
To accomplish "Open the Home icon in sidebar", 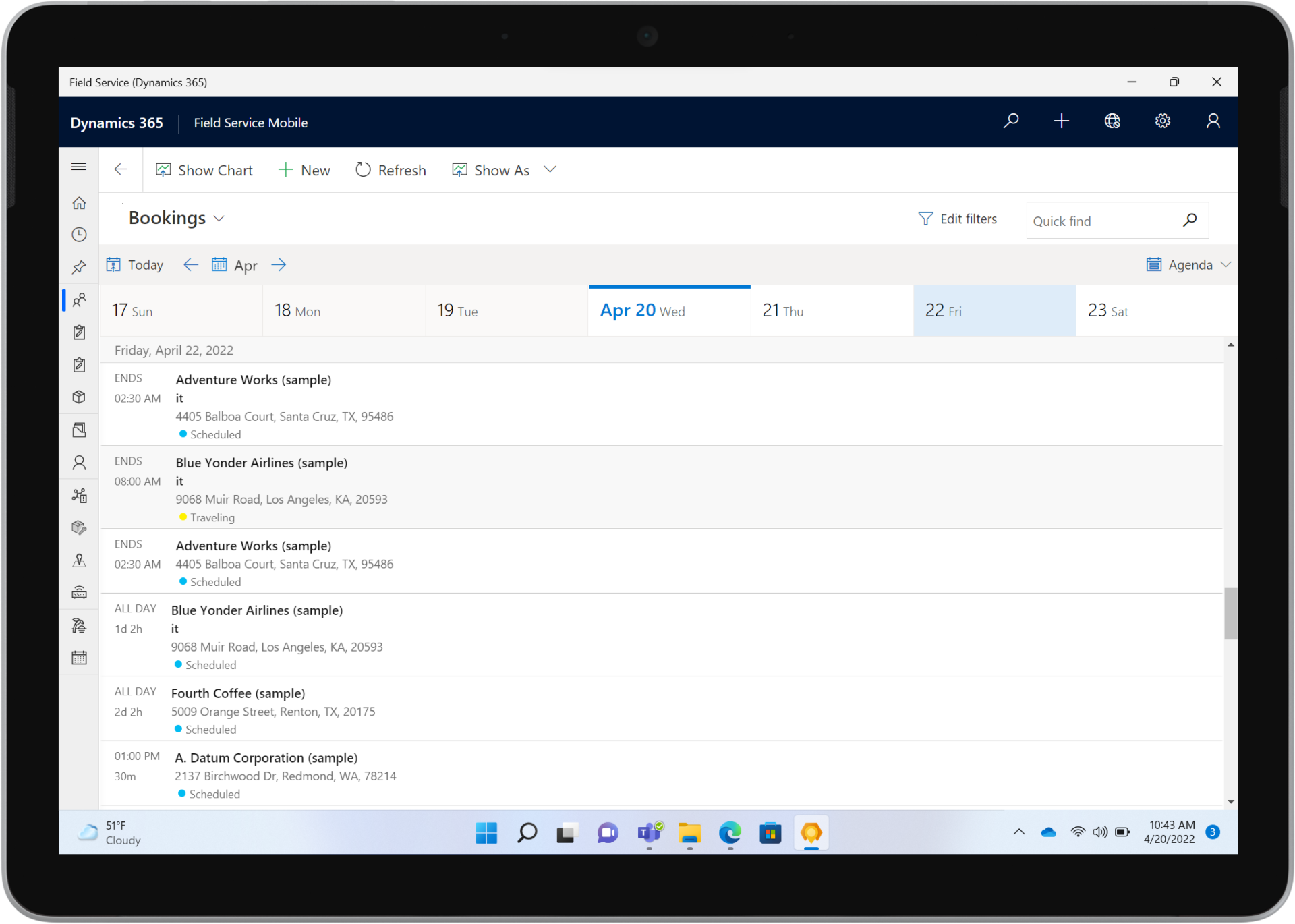I will point(79,203).
